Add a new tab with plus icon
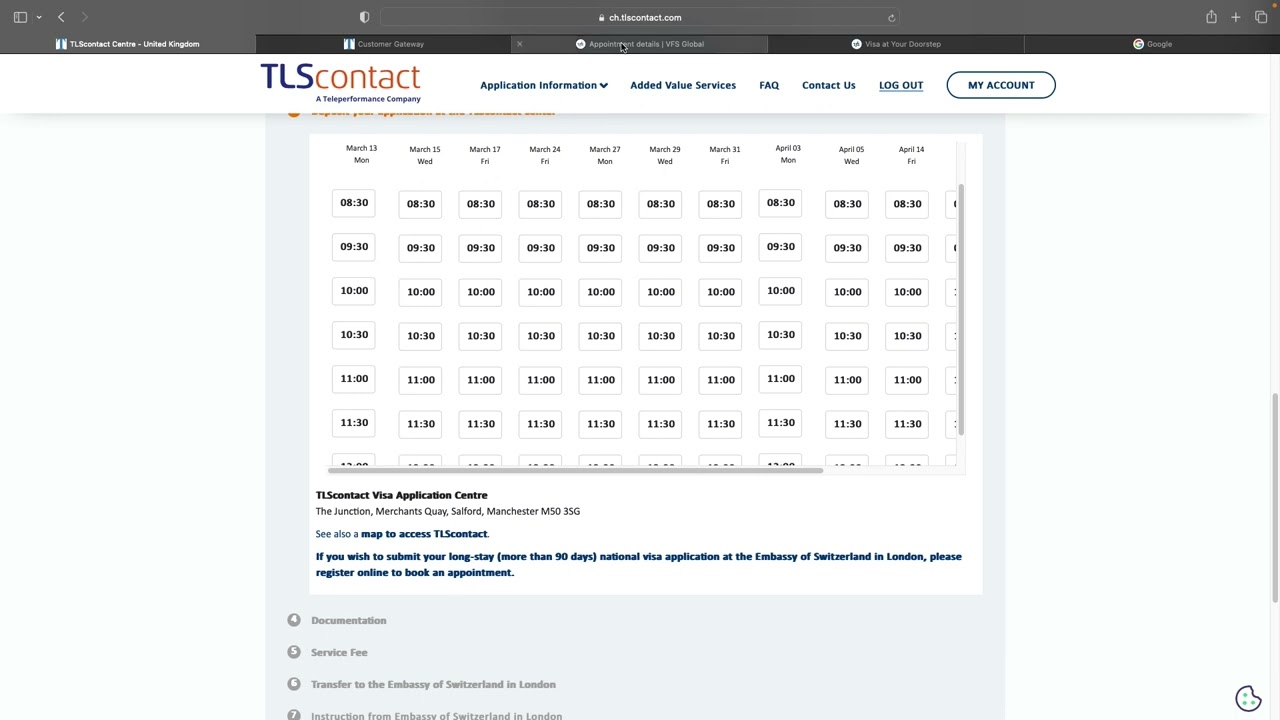Image resolution: width=1280 pixels, height=720 pixels. tap(1236, 17)
